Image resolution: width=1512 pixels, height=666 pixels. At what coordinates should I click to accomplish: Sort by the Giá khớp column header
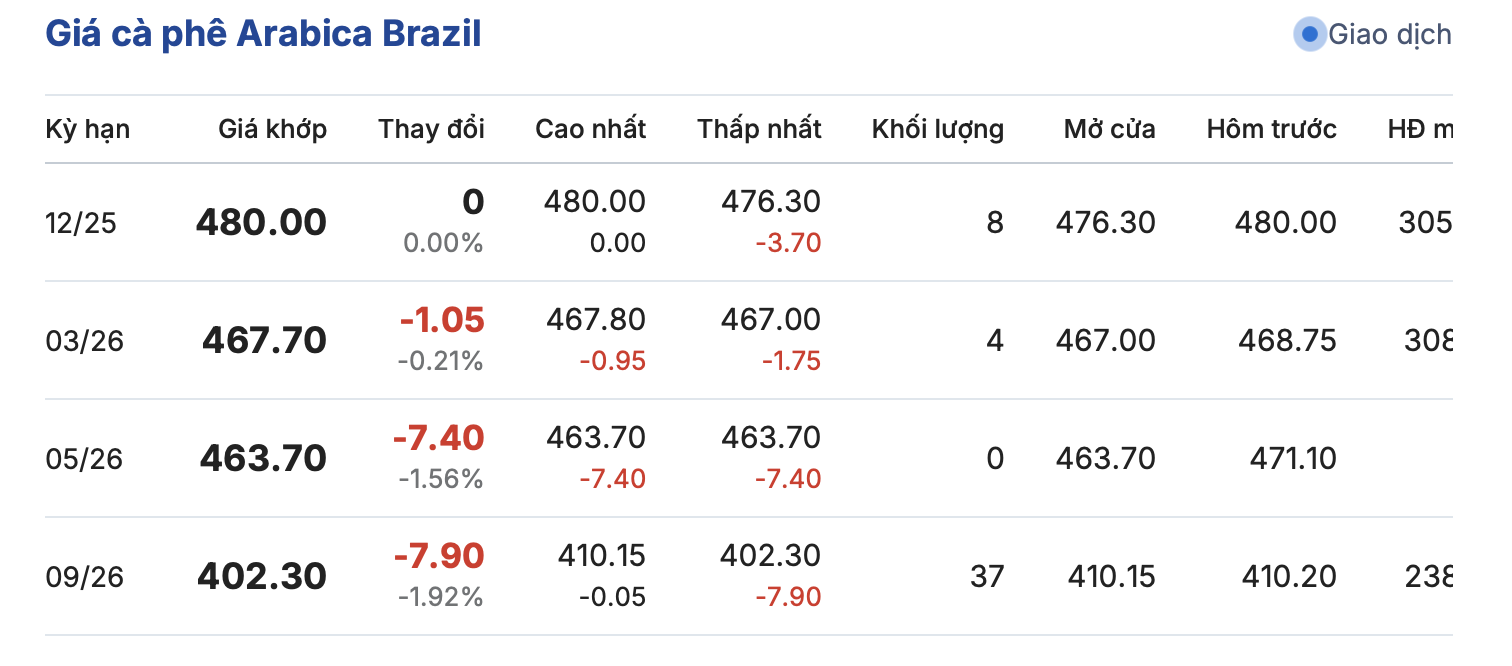click(272, 129)
